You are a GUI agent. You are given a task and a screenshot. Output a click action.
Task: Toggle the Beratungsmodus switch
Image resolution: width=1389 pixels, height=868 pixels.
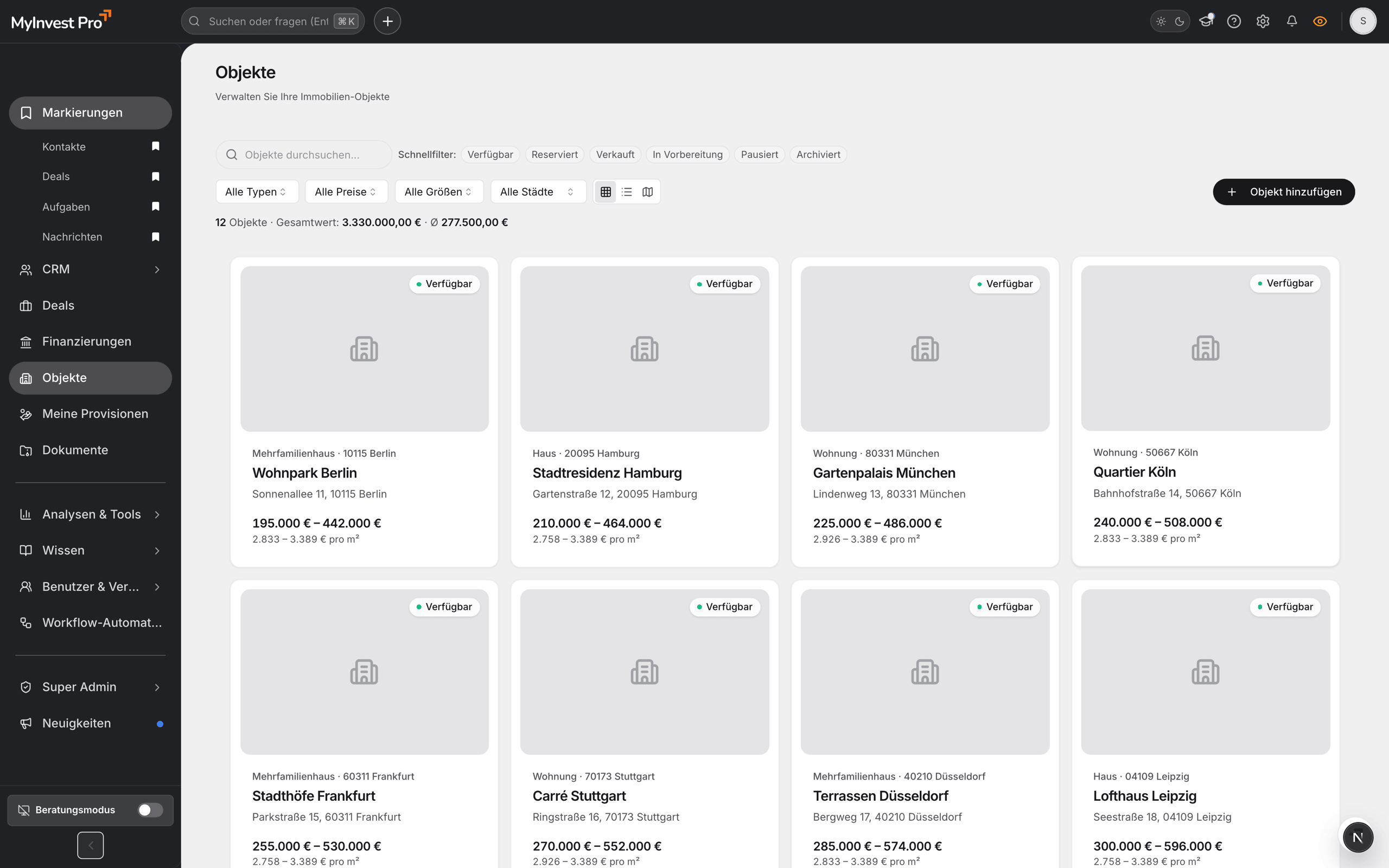(150, 809)
